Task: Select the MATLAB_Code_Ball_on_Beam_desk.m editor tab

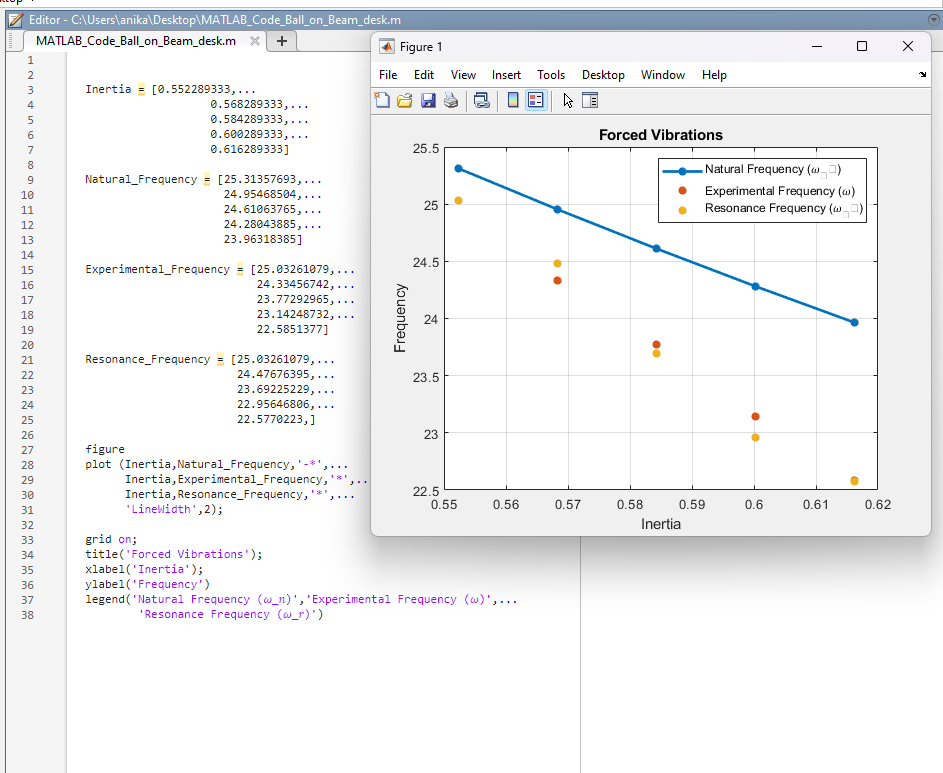Action: click(136, 41)
